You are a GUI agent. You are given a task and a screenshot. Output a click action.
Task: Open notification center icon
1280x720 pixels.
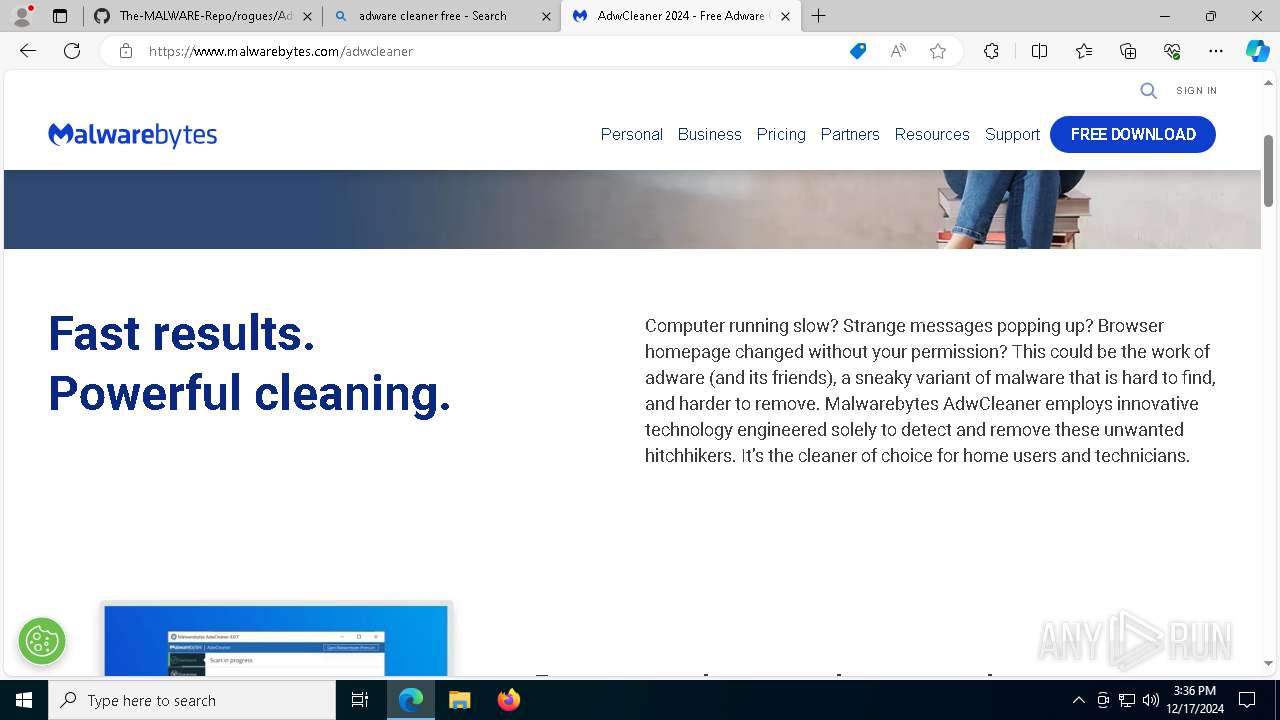[1247, 700]
